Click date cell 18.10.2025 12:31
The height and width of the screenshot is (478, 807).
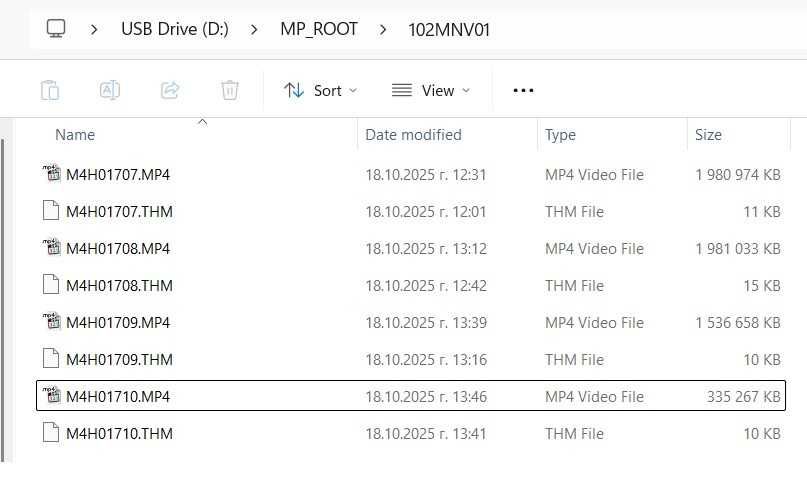pyautogui.click(x=426, y=175)
